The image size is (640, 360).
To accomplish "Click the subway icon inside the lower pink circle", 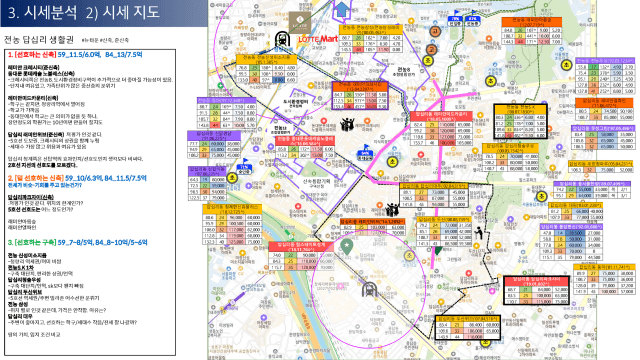I will tap(369, 289).
